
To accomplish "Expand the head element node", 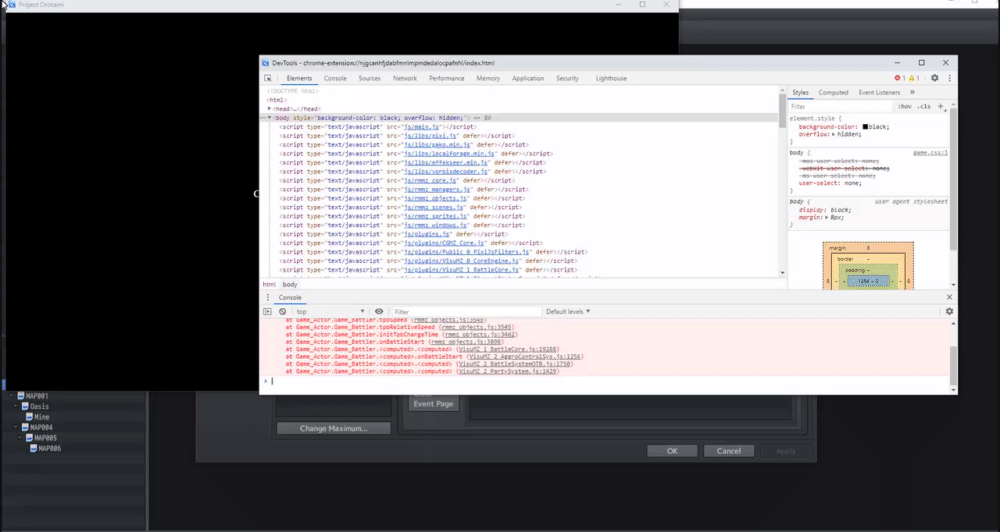I will click(269, 108).
